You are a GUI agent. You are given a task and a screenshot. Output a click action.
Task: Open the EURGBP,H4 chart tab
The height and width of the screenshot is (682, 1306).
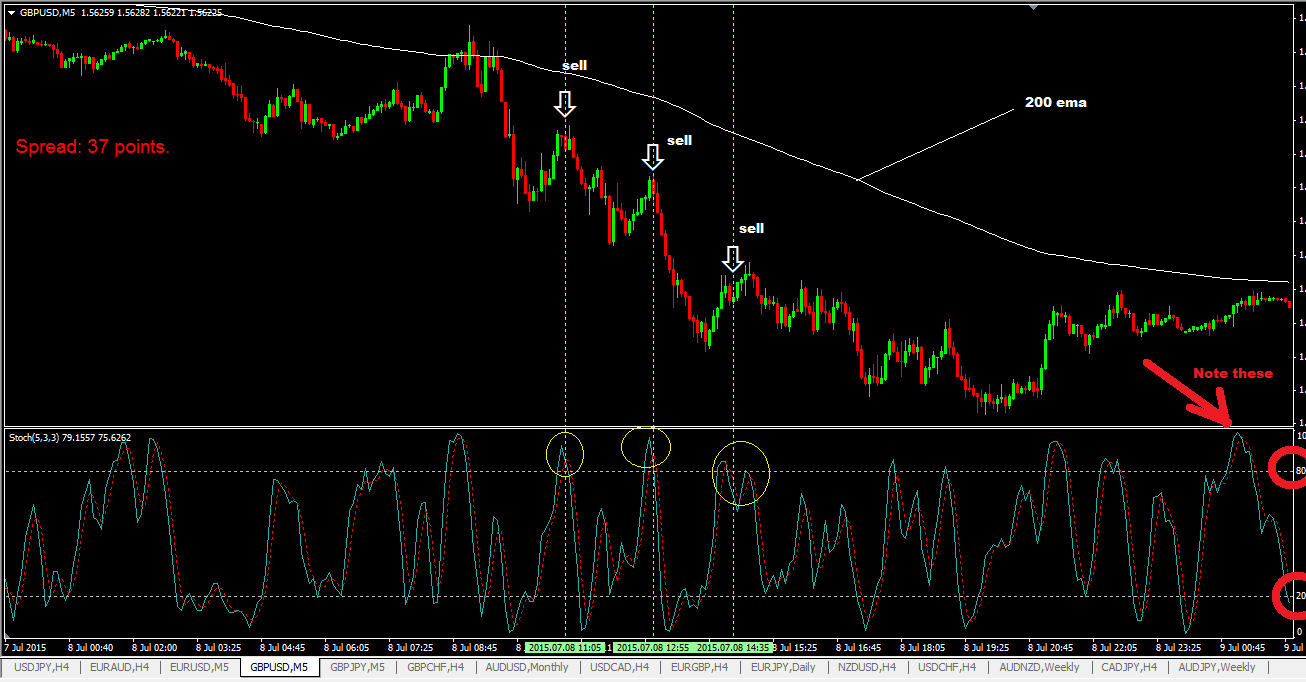click(700, 667)
